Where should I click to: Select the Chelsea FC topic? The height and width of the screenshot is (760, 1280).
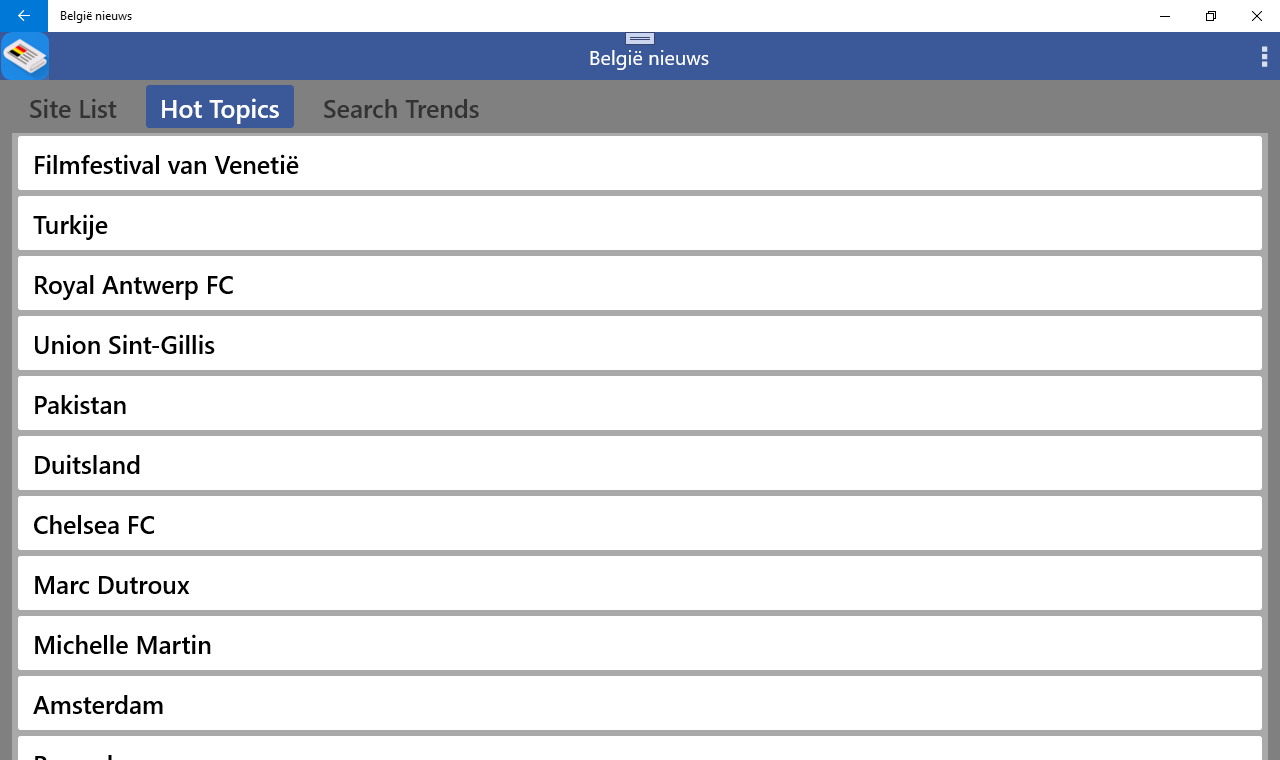click(640, 524)
